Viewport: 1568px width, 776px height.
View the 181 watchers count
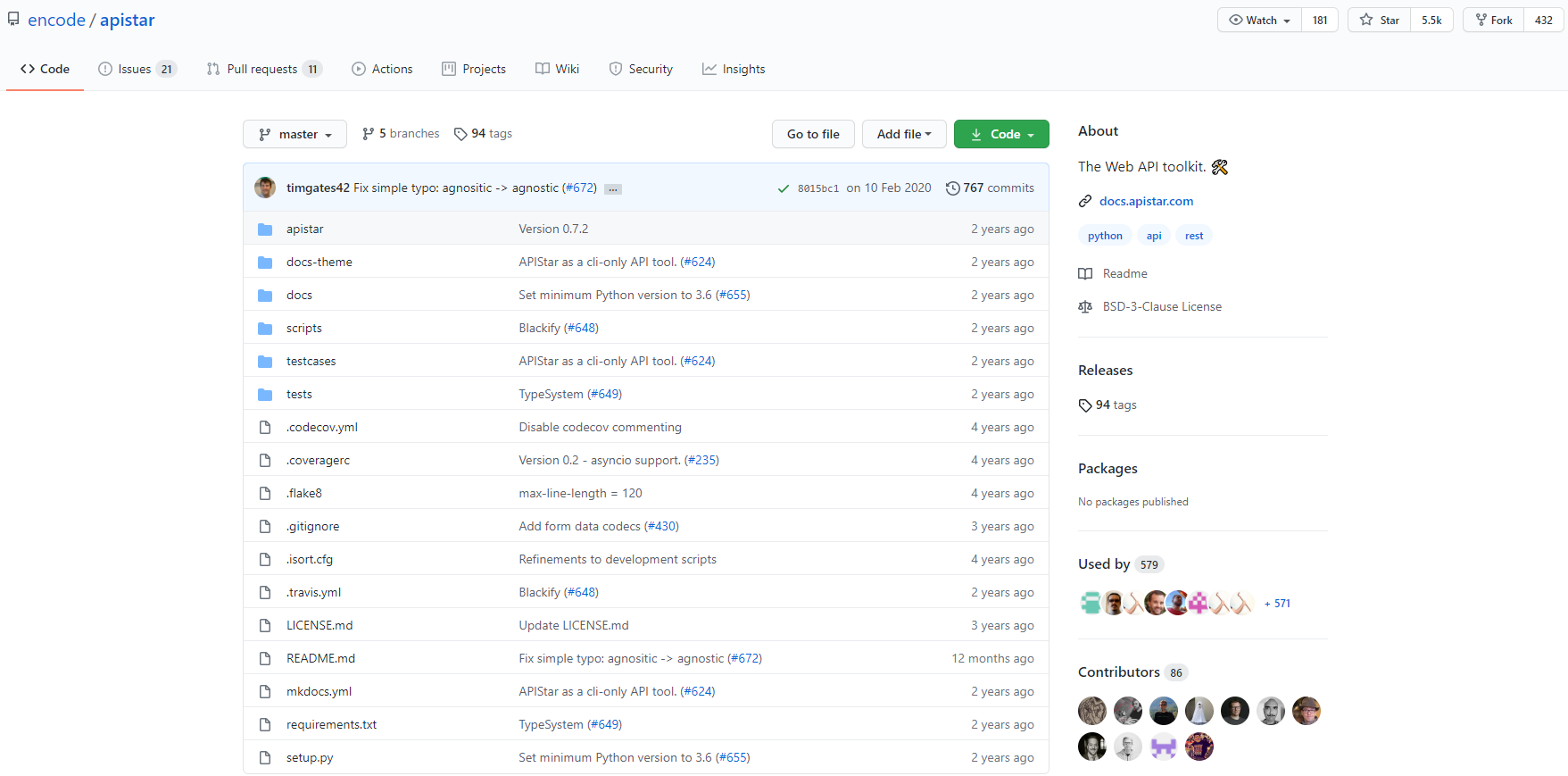(x=1320, y=20)
